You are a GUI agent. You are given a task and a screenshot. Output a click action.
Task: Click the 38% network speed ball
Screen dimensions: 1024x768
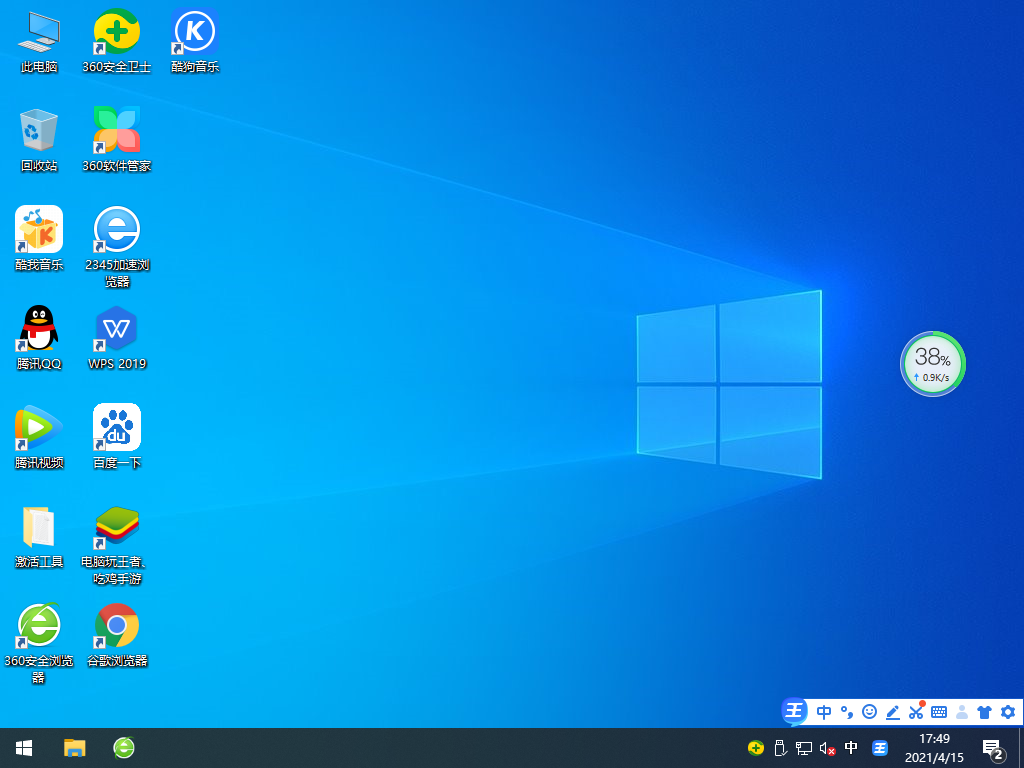932,364
